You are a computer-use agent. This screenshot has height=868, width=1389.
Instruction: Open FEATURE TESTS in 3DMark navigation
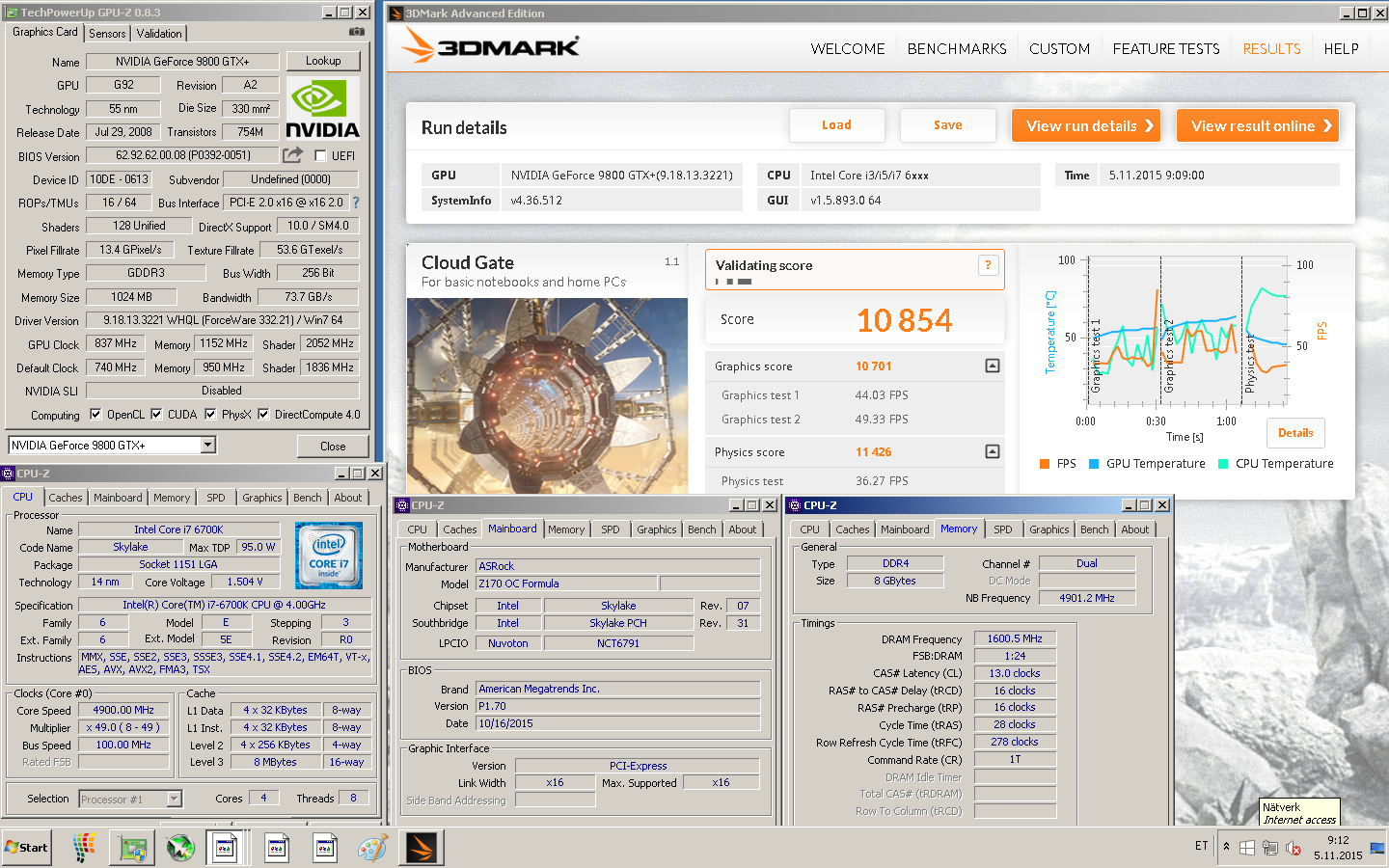(1166, 48)
